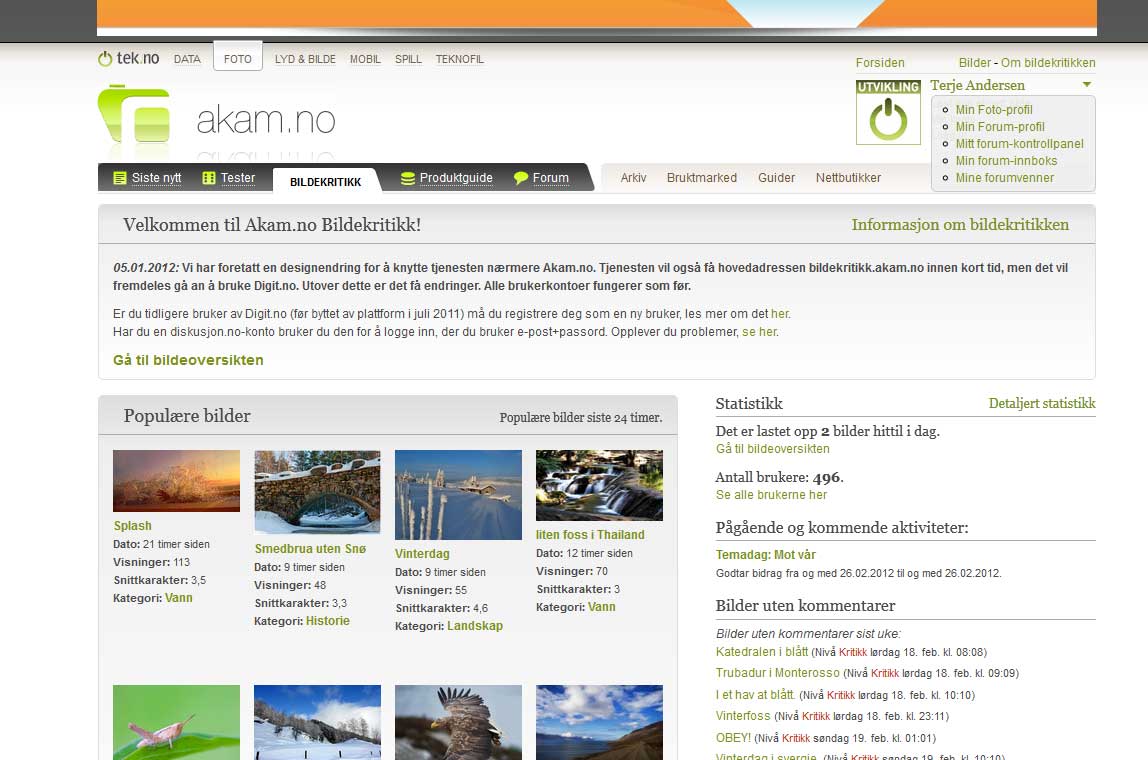Open Om bildekritikken link
Screen dimensions: 1148x760
click(x=1048, y=63)
